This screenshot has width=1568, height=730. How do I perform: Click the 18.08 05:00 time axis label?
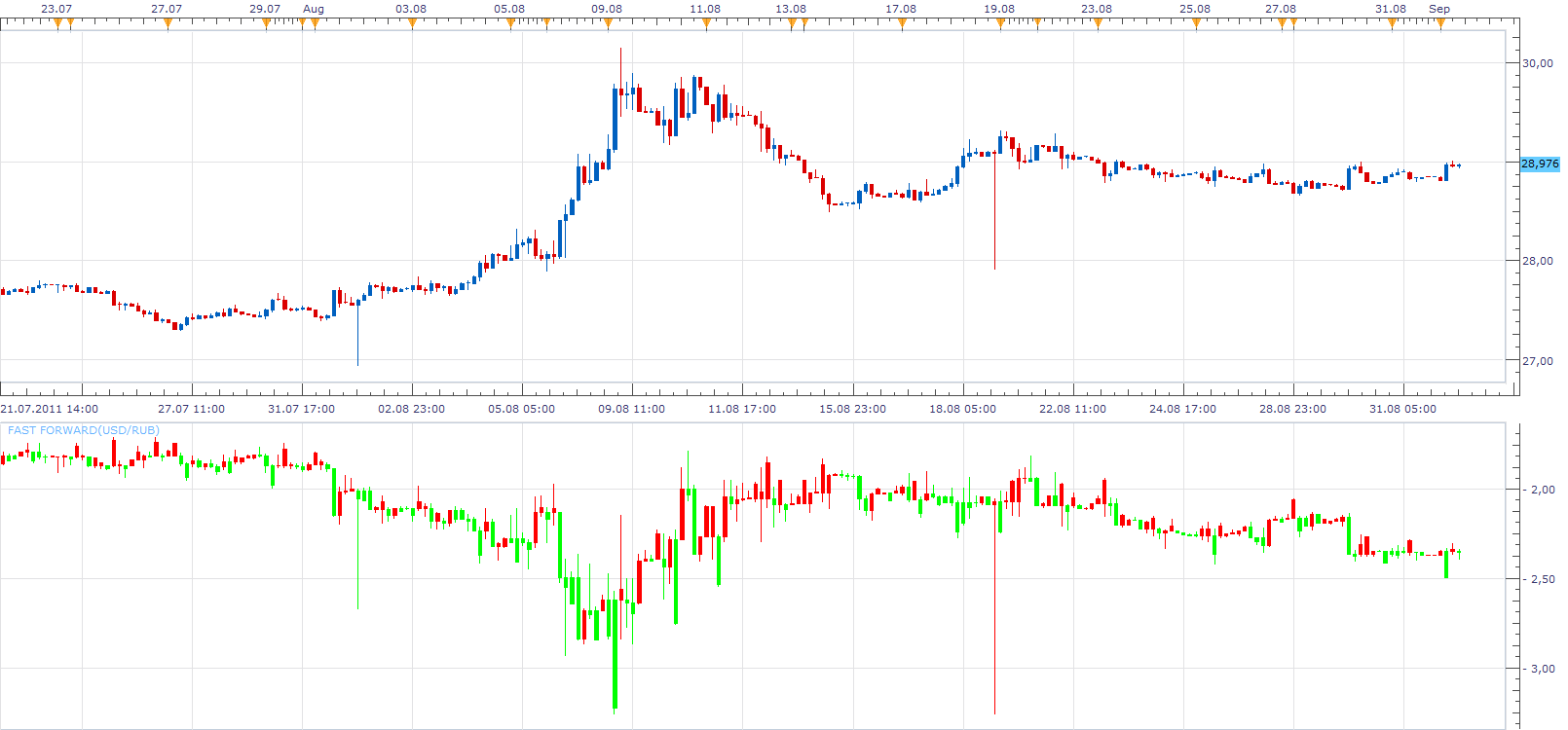[962, 409]
